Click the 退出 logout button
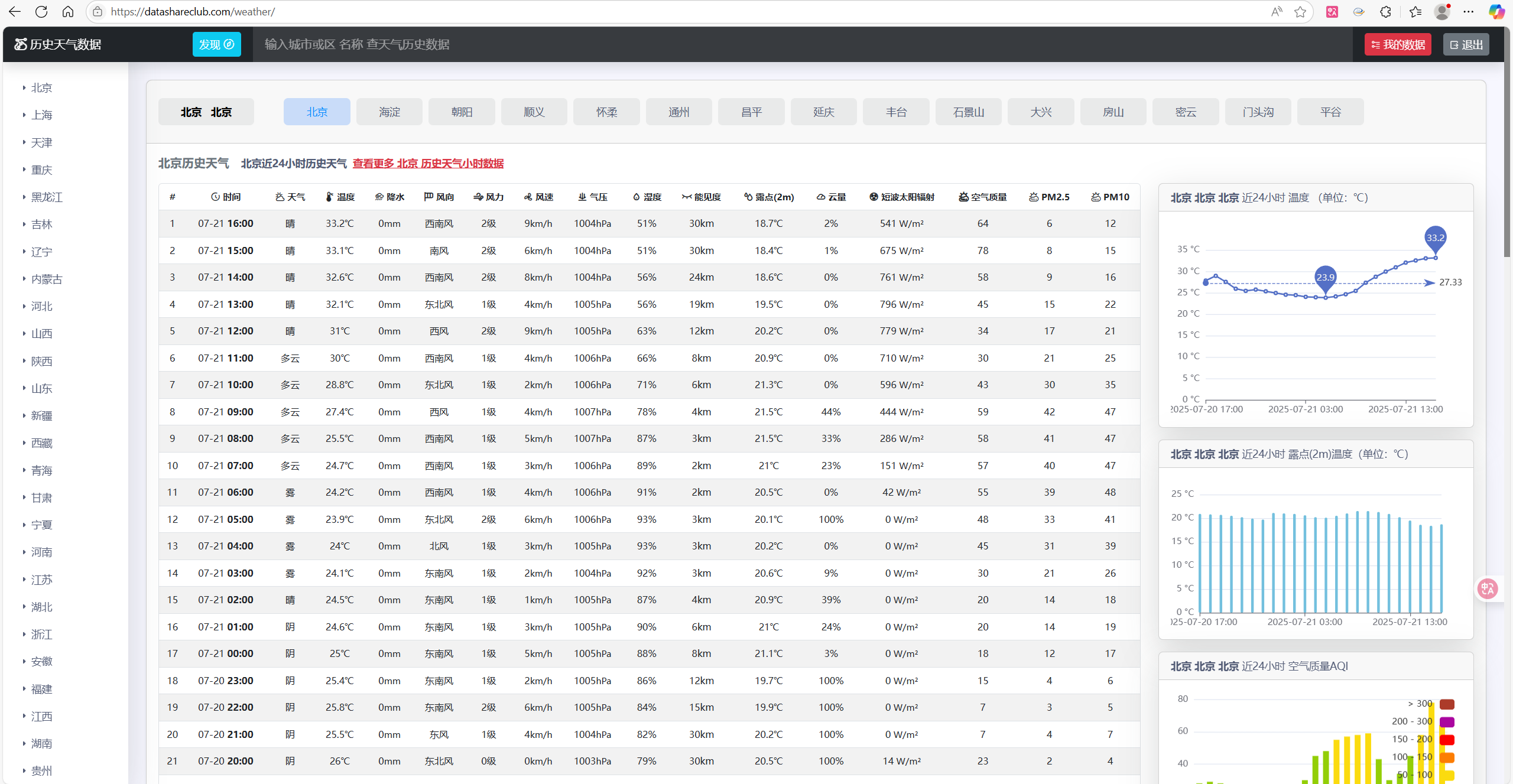 click(1466, 44)
